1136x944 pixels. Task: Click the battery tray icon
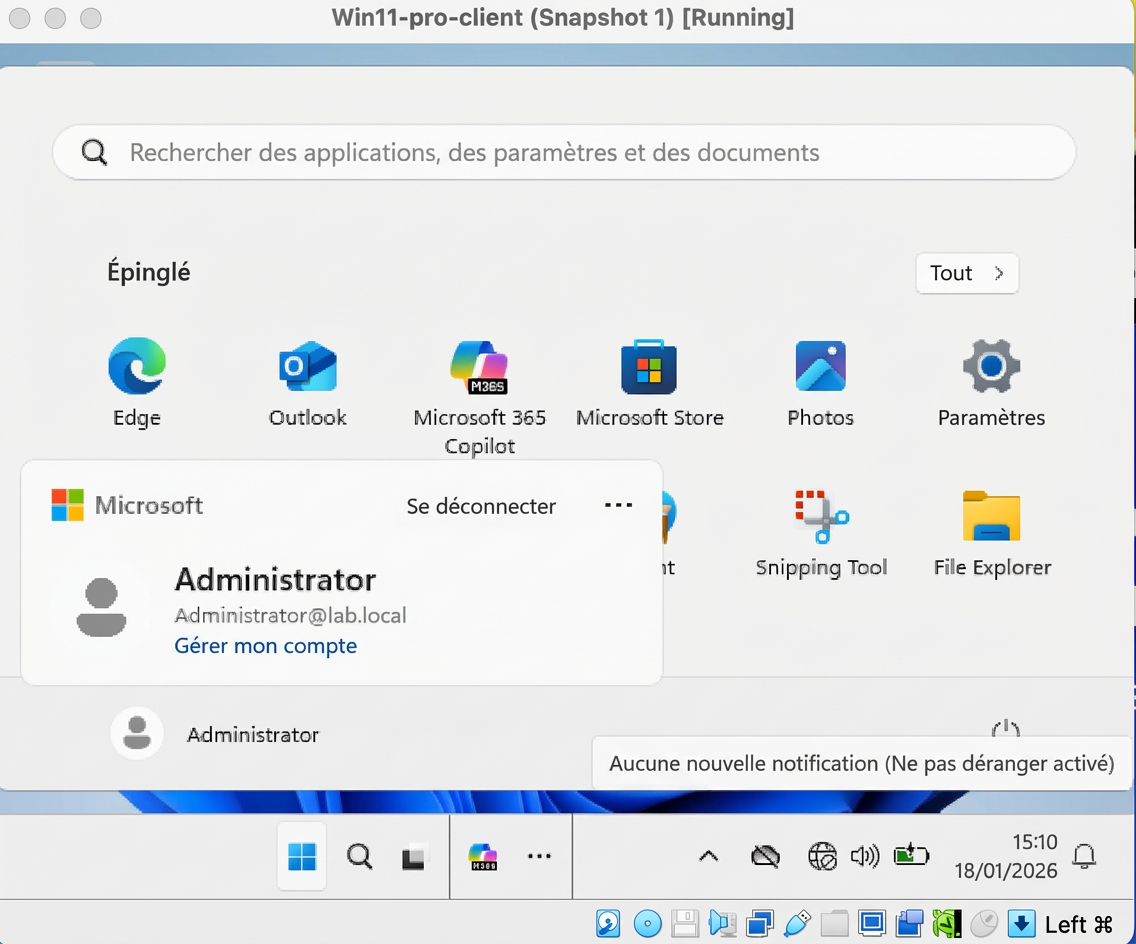point(911,856)
